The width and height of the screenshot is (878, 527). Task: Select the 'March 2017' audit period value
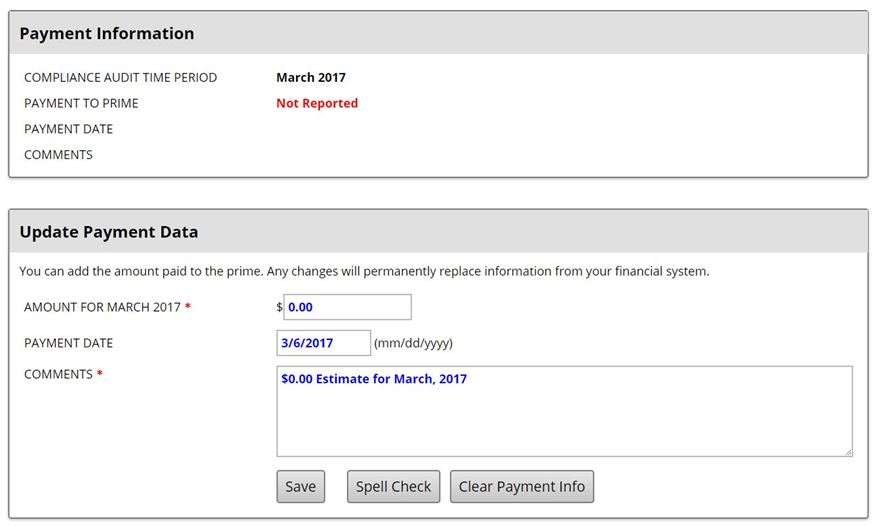click(310, 77)
